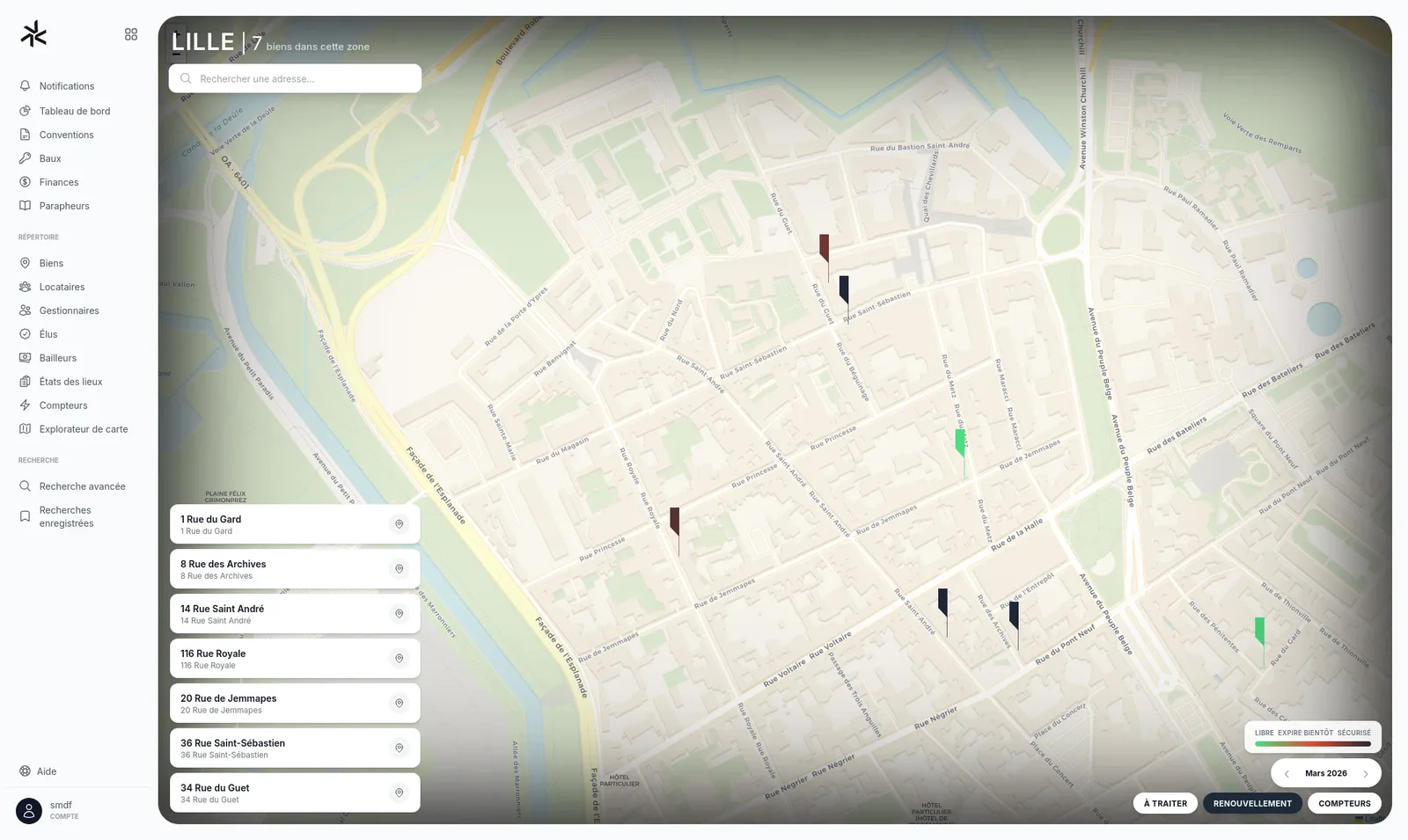The width and height of the screenshot is (1408, 840).
Task: Click the green map marker near Rue du Gard
Action: tap(1260, 632)
